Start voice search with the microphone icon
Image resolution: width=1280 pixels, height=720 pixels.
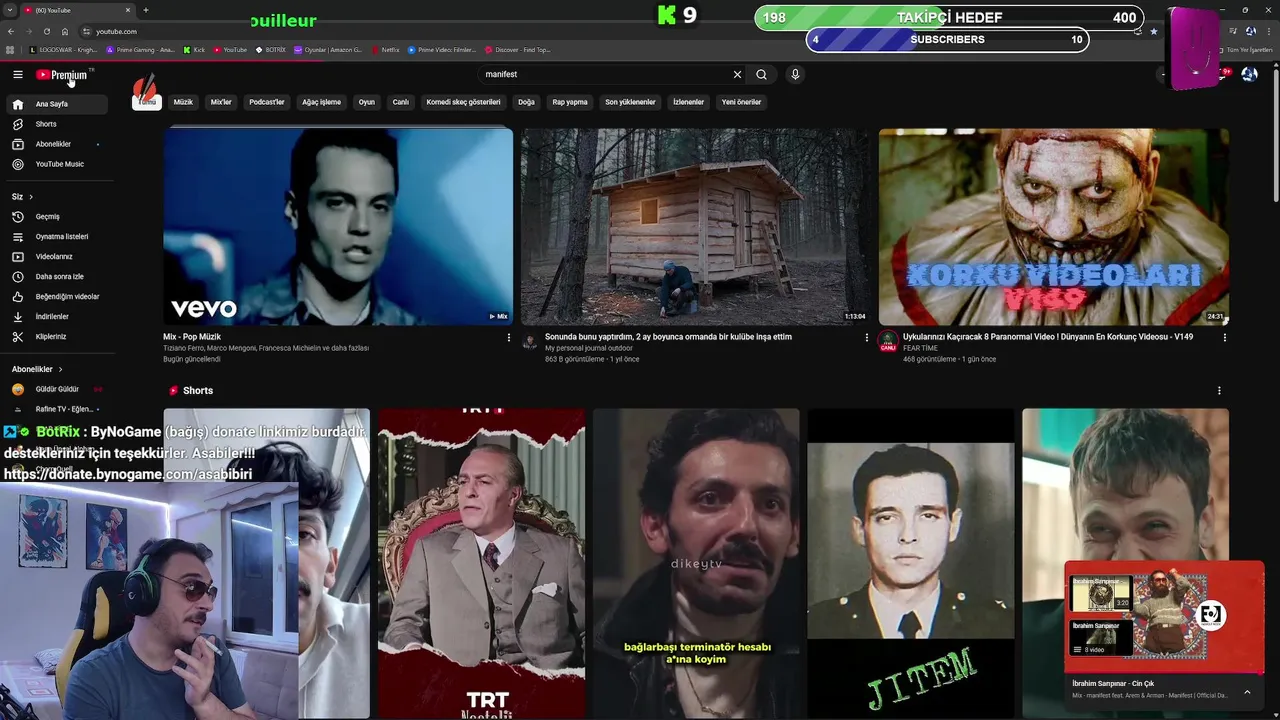click(x=795, y=74)
